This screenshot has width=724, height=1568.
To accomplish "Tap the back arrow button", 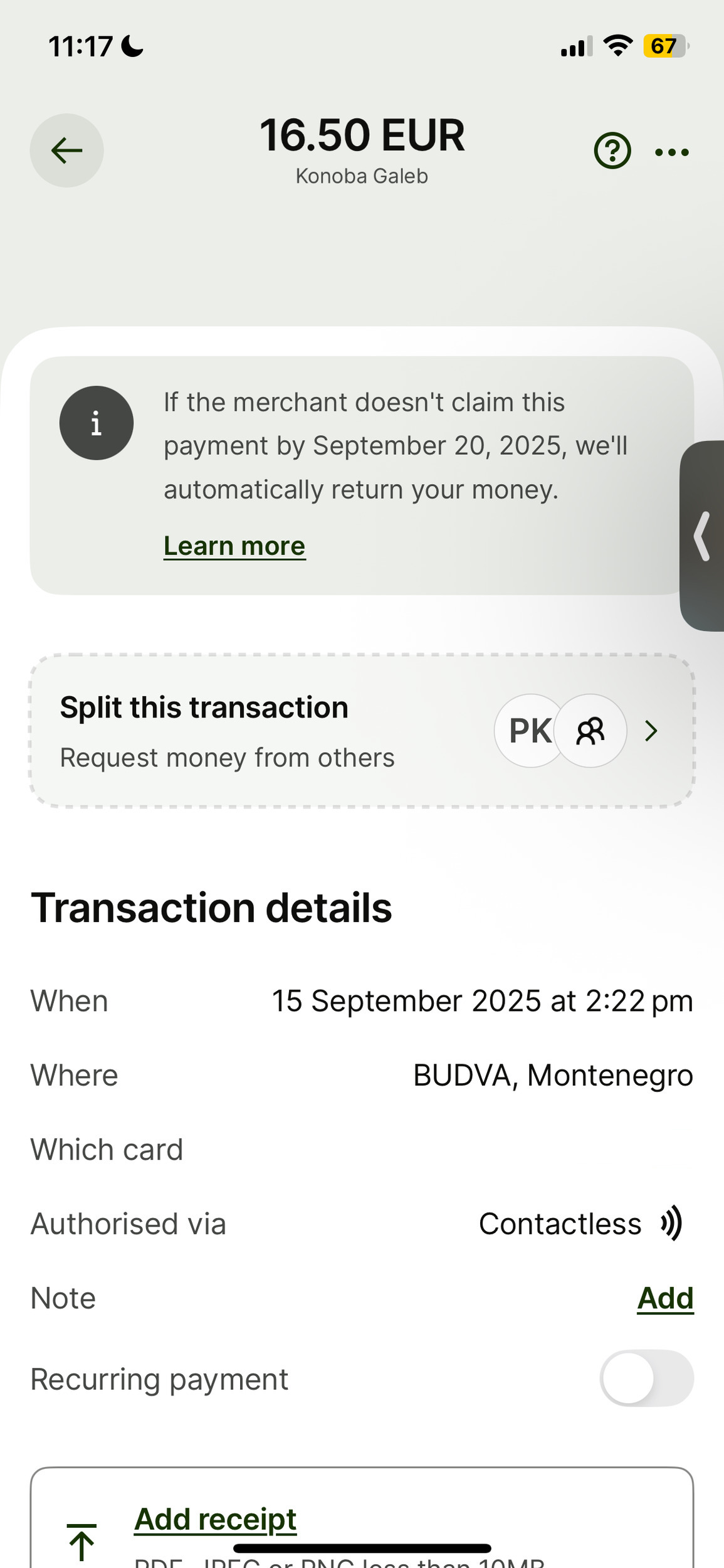I will (66, 151).
